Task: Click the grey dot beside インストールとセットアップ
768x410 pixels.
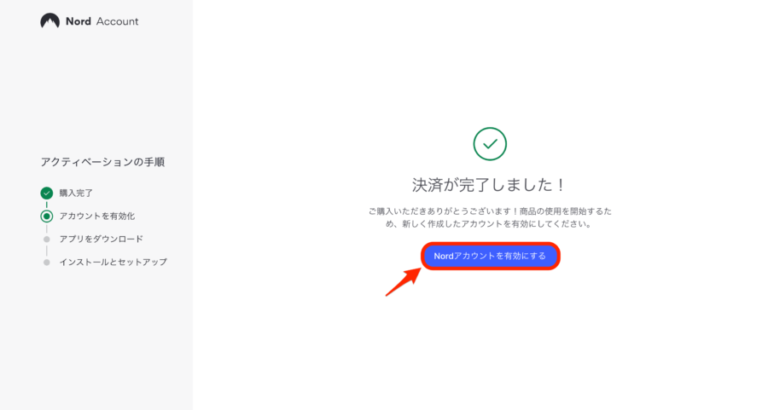Action: 47,262
